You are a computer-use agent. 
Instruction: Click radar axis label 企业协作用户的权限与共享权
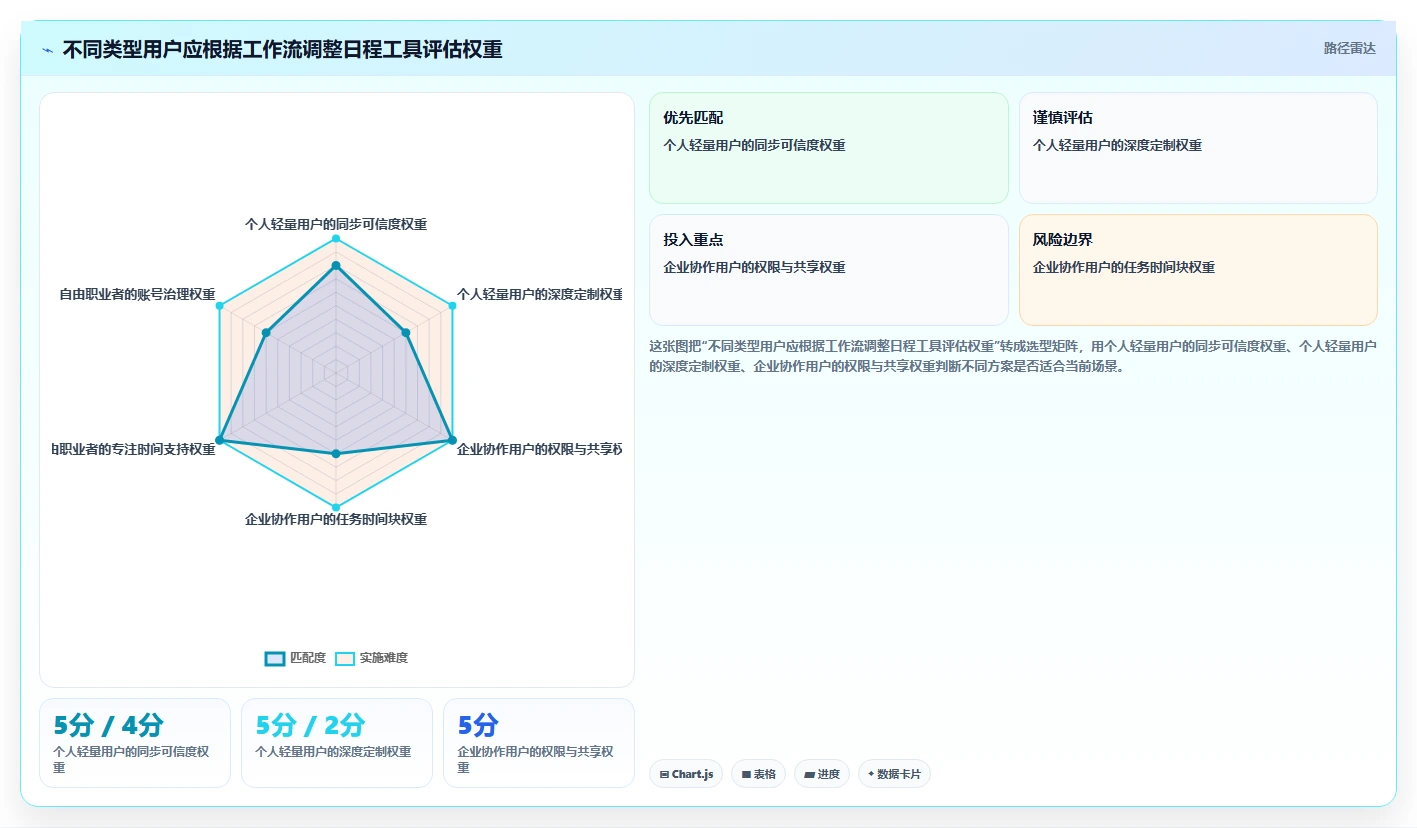coord(539,449)
